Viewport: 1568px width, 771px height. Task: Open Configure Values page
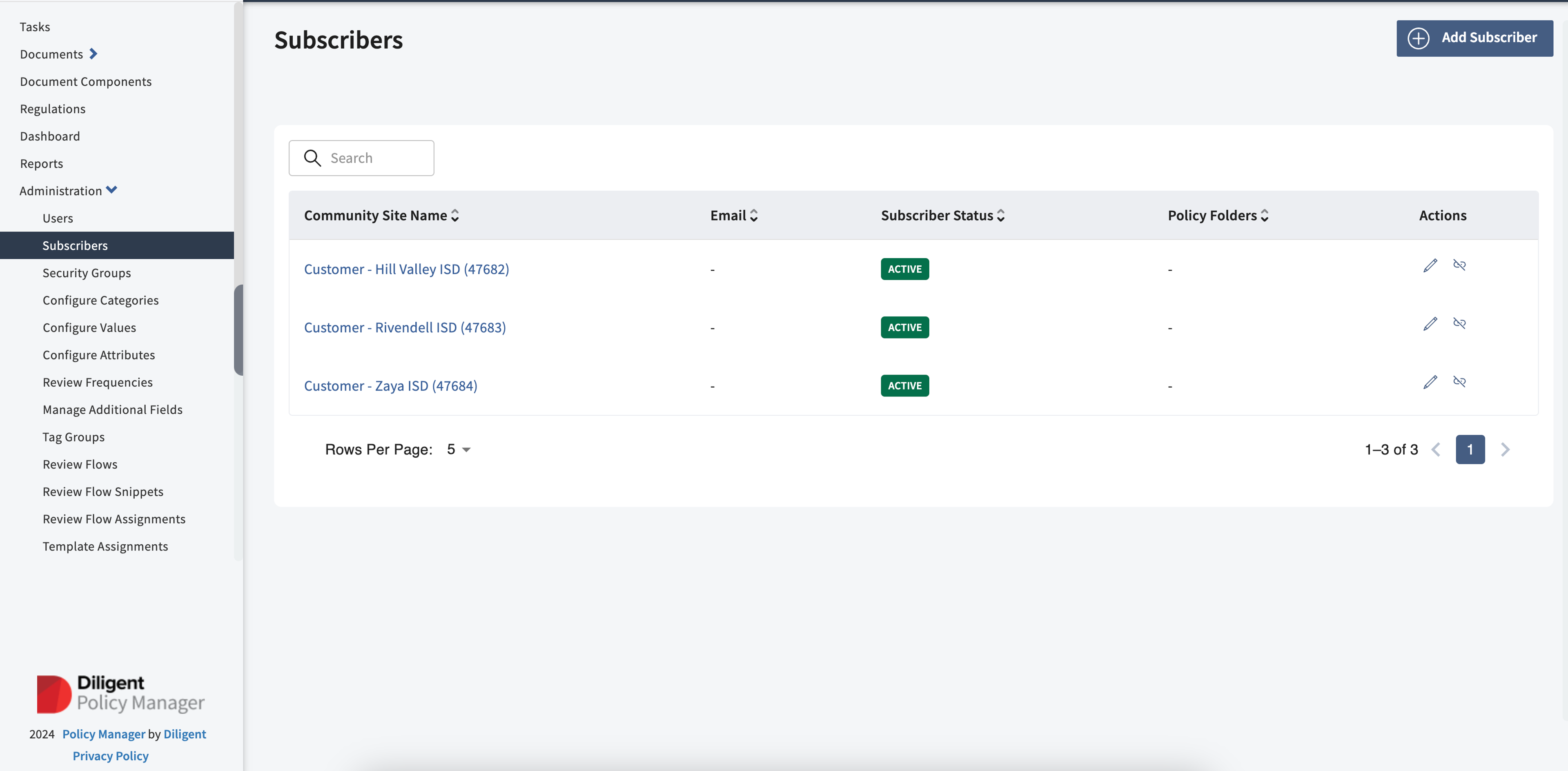pyautogui.click(x=89, y=328)
